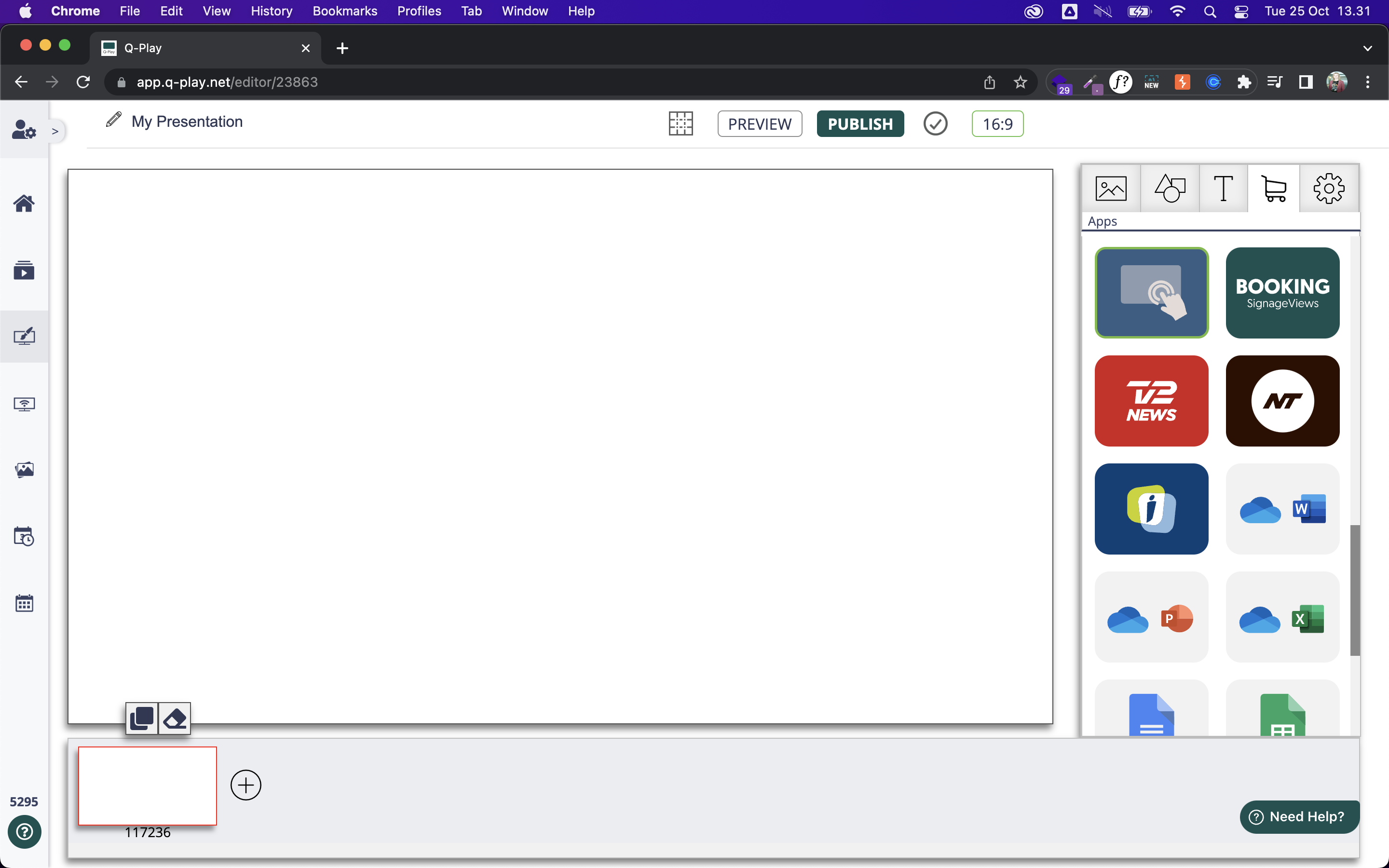
Task: Open macOS Control Center icon
Action: tap(1241, 12)
